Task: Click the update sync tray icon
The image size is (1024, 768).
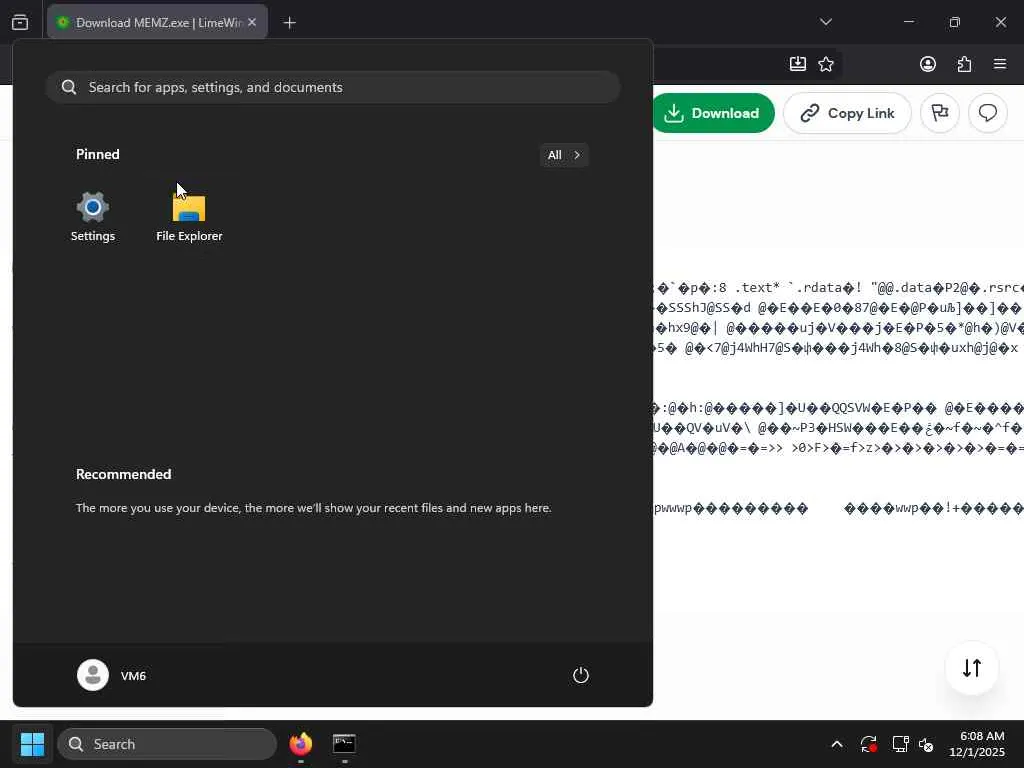Action: (869, 744)
